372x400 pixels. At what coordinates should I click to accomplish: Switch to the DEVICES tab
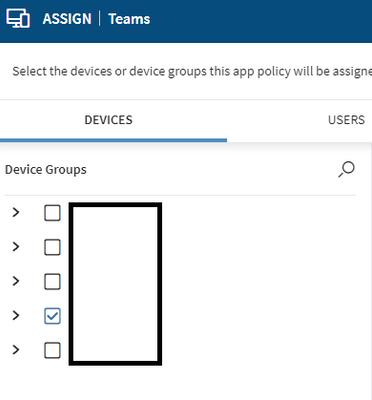108,120
